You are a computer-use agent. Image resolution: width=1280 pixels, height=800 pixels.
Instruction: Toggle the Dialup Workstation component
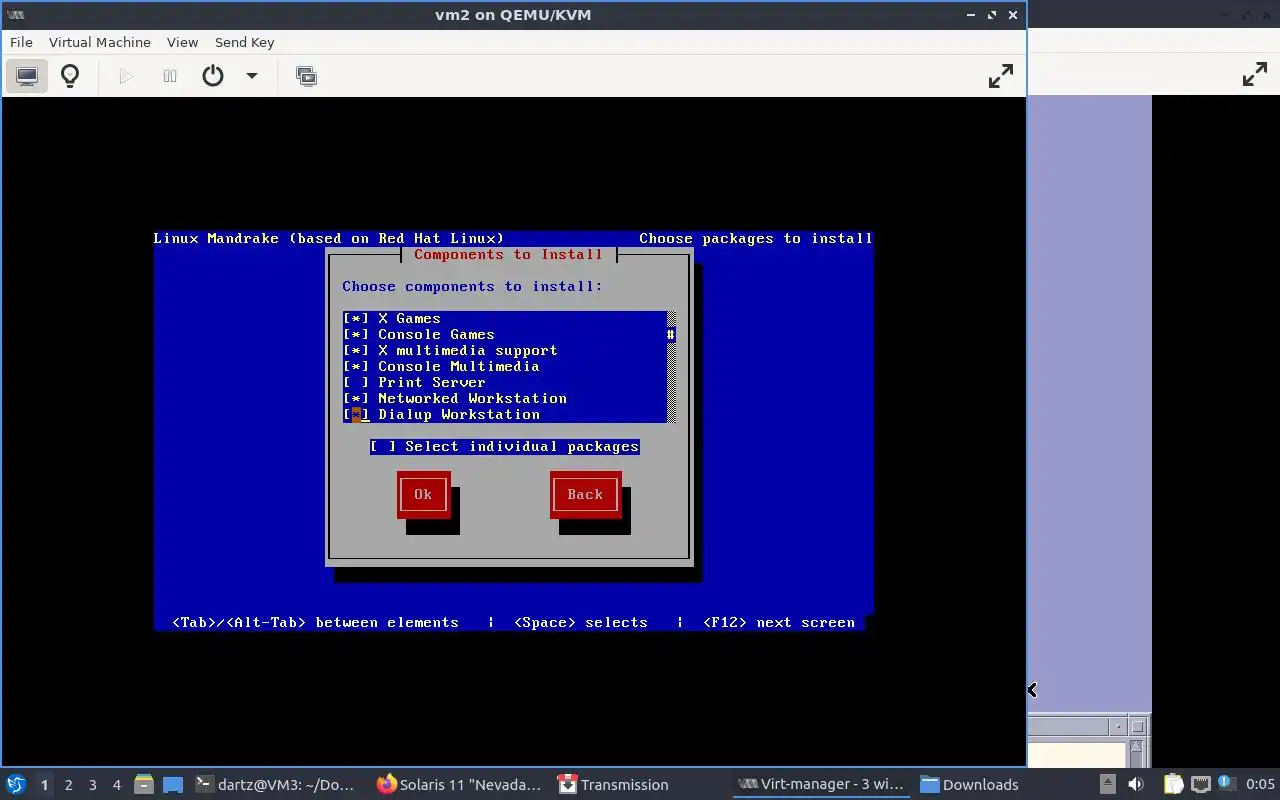point(505,414)
